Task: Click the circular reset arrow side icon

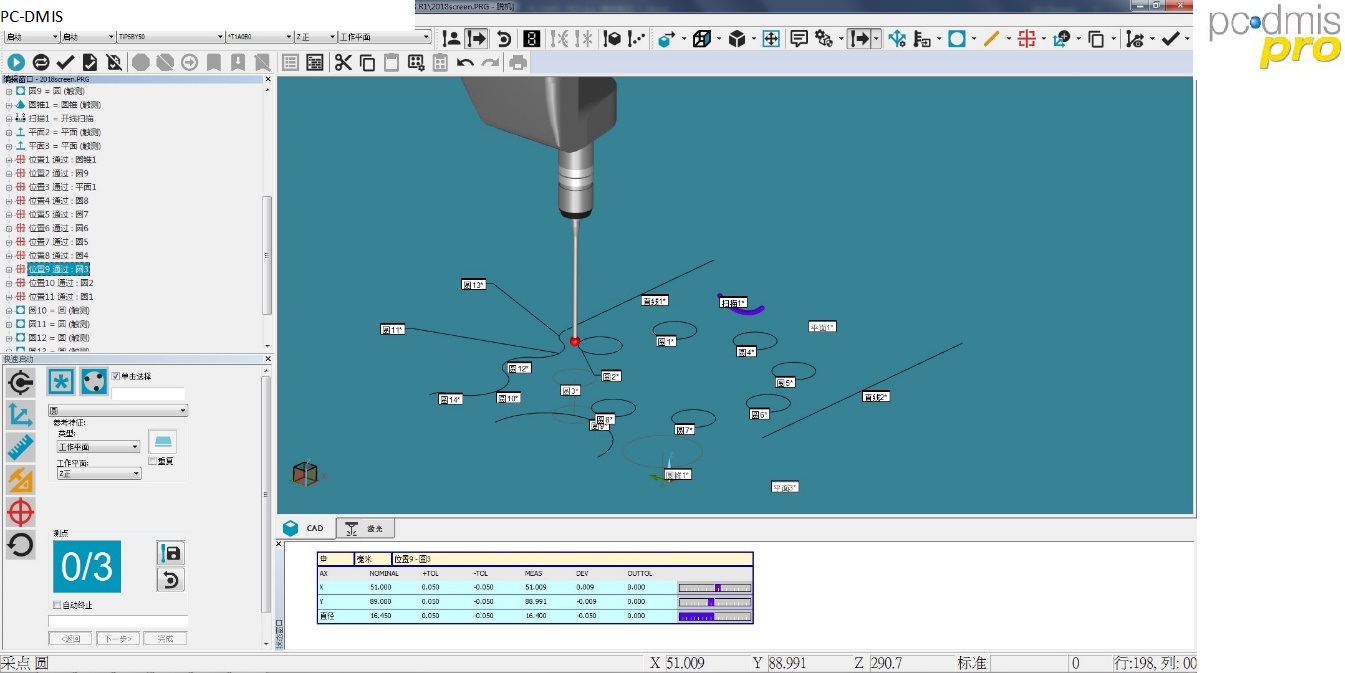Action: pyautogui.click(x=20, y=545)
